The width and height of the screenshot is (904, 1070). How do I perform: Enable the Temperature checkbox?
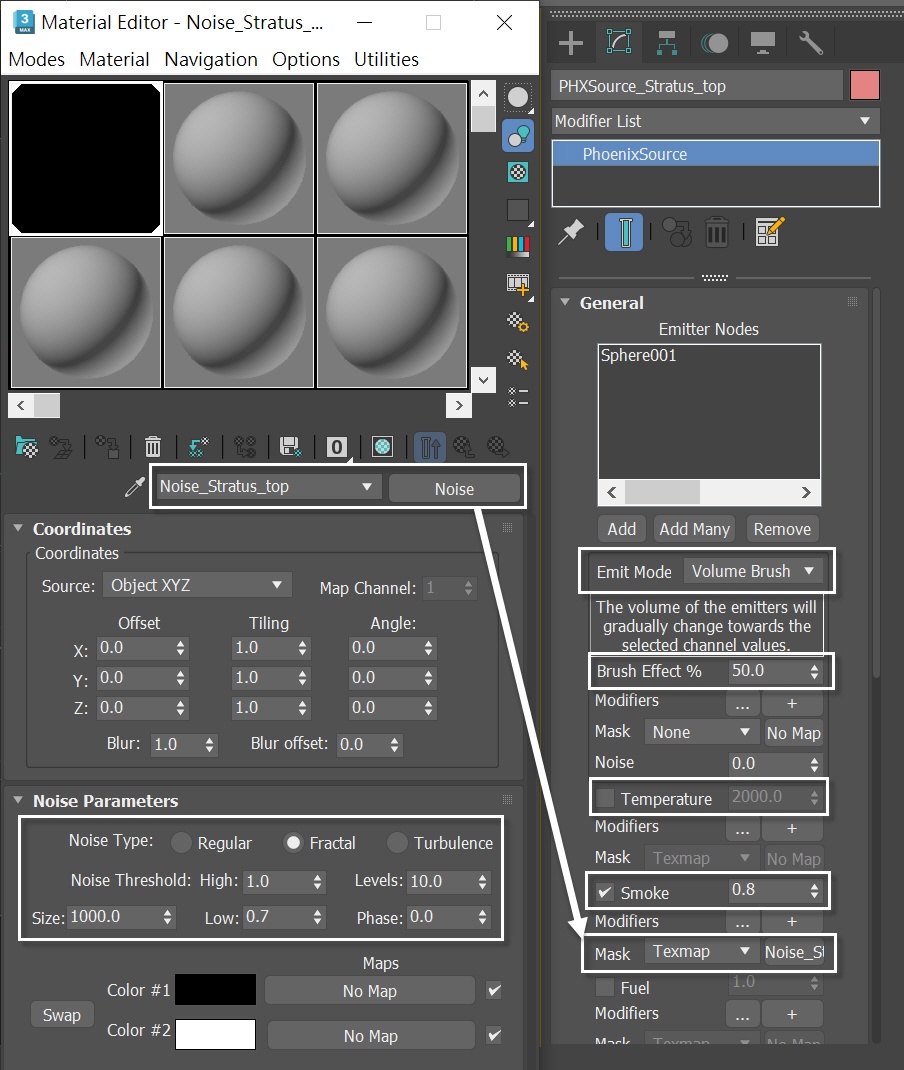(x=605, y=798)
